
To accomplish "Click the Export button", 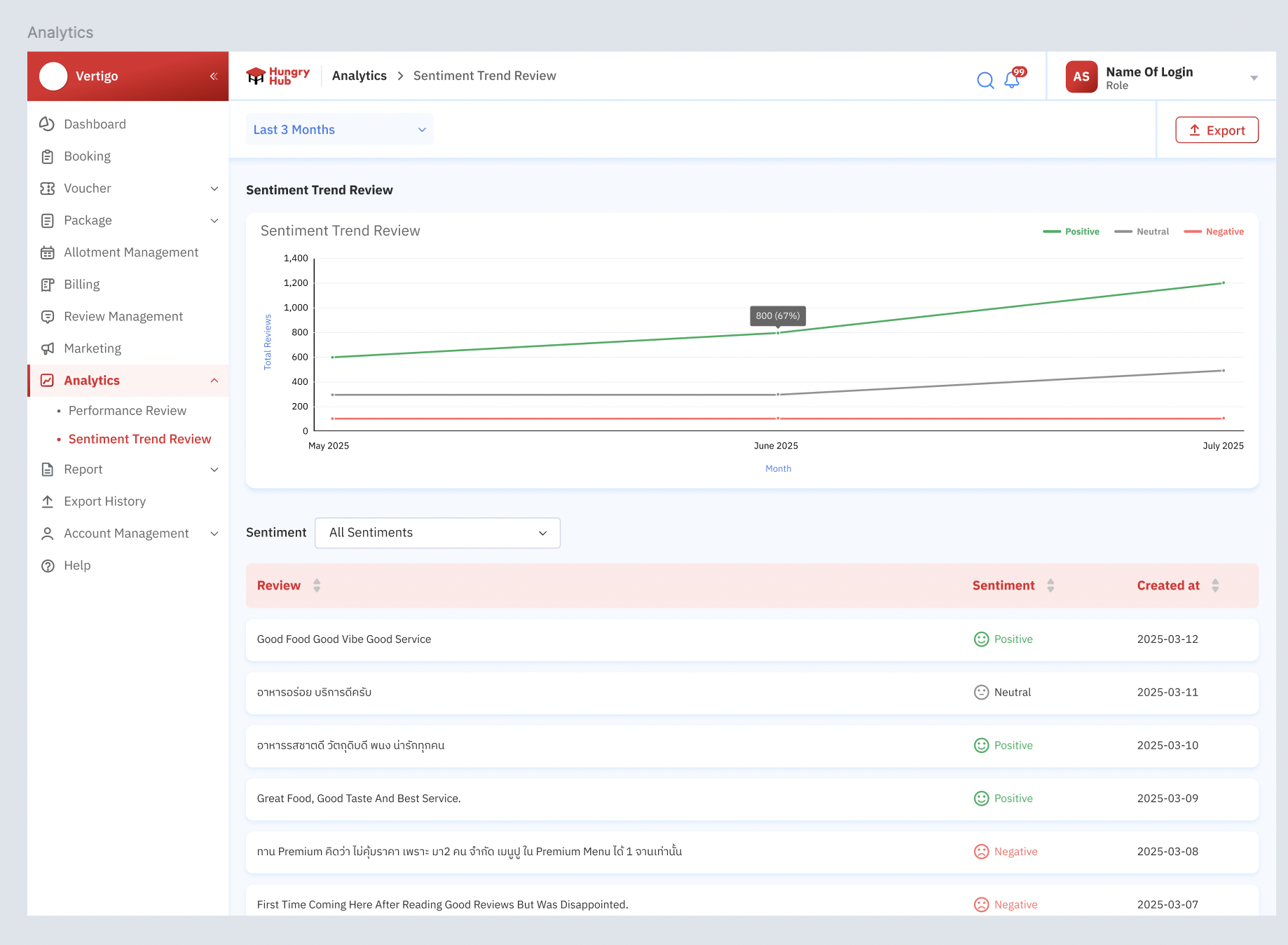I will click(x=1217, y=130).
